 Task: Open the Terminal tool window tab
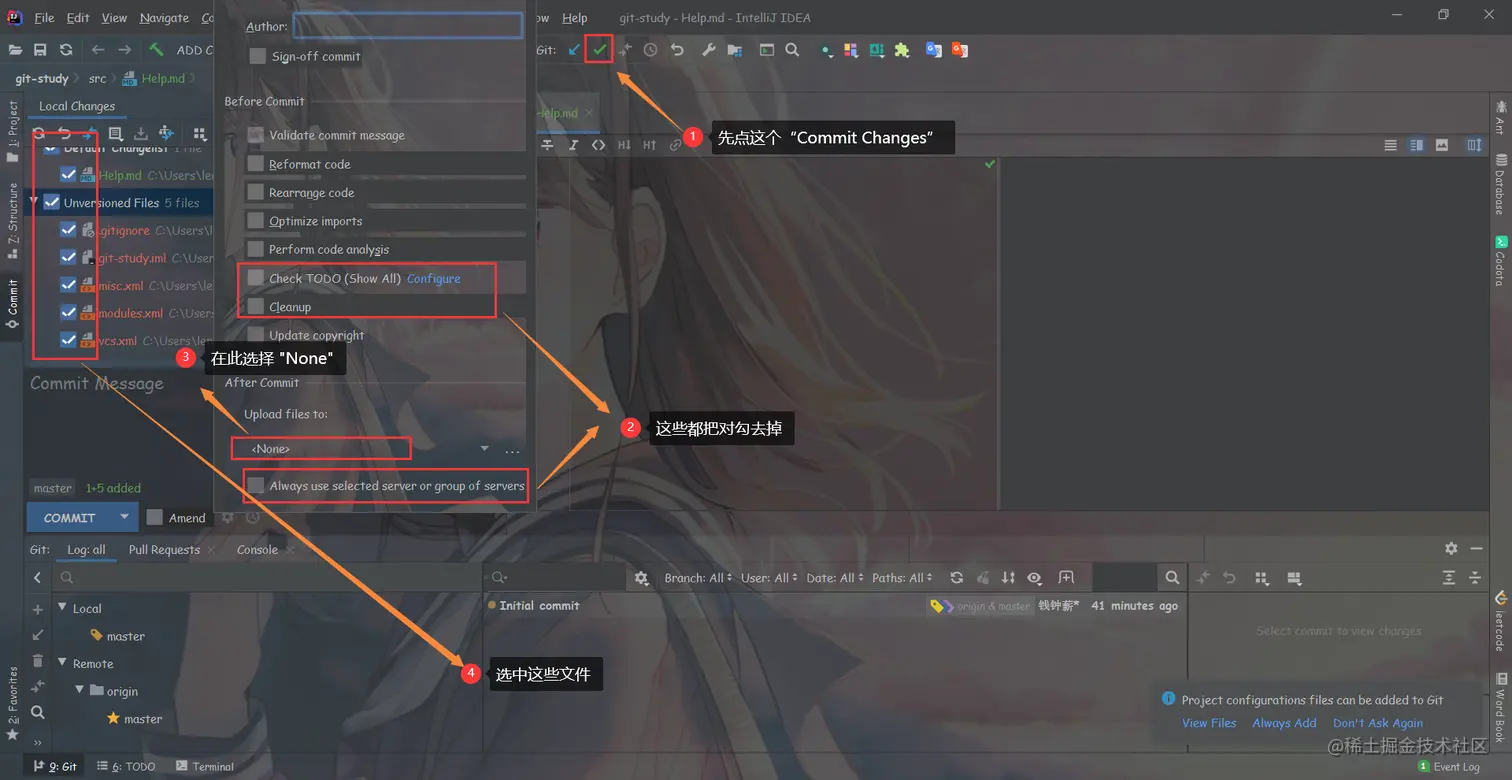[205, 766]
